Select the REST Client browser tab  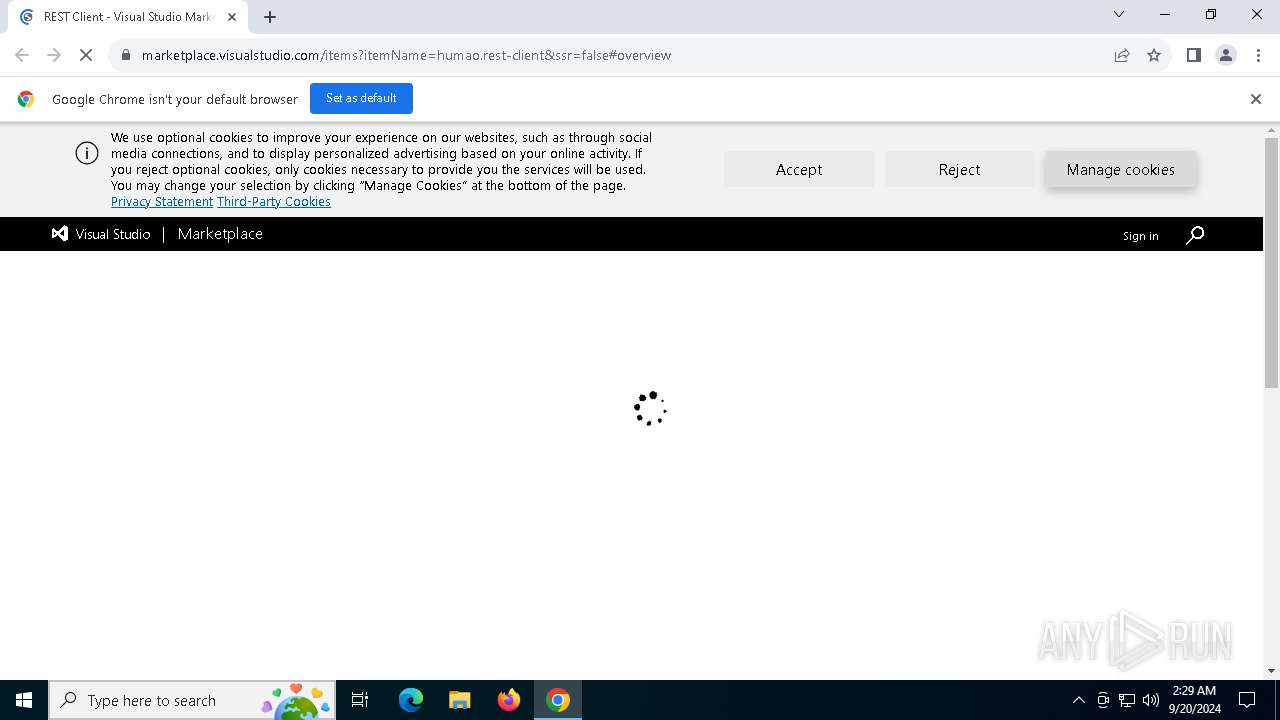coord(127,17)
